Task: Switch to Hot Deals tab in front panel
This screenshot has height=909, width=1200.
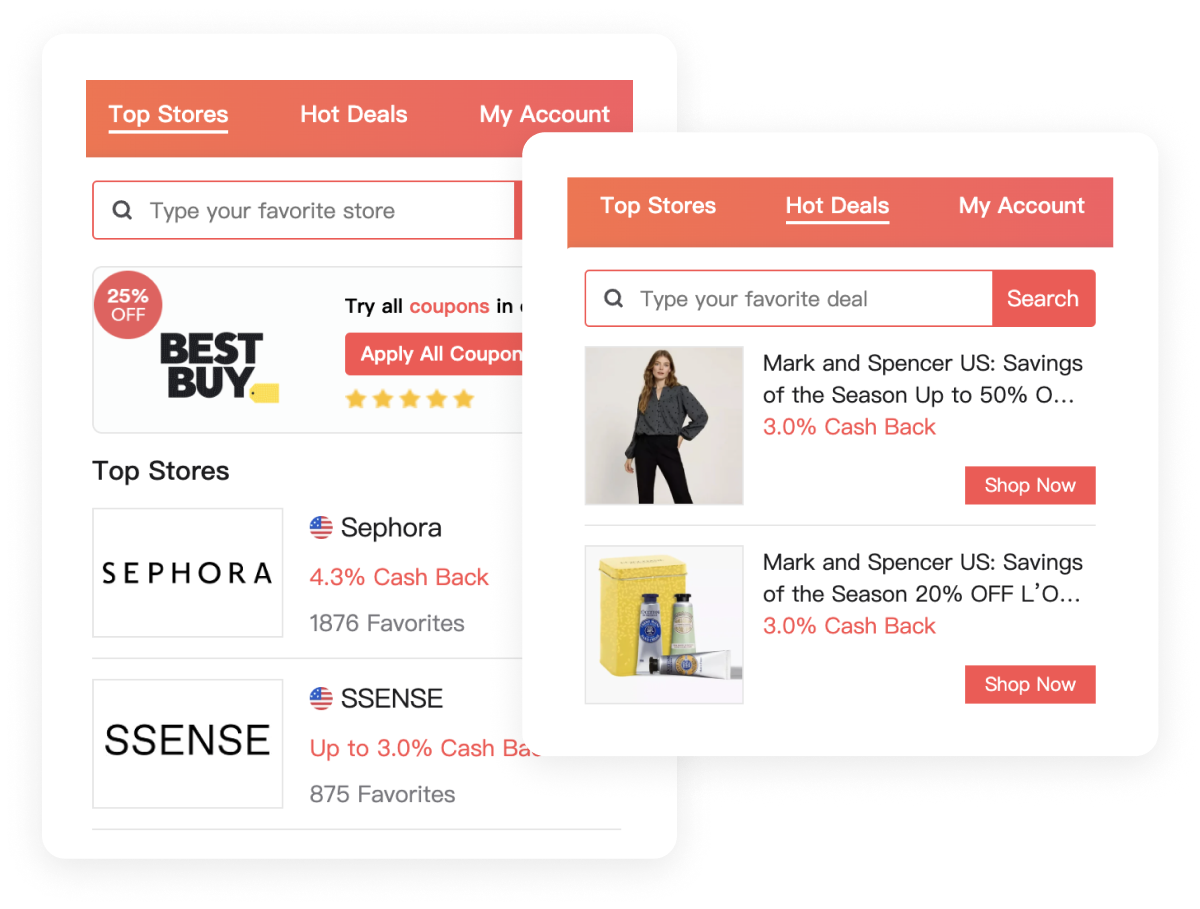Action: coord(837,206)
